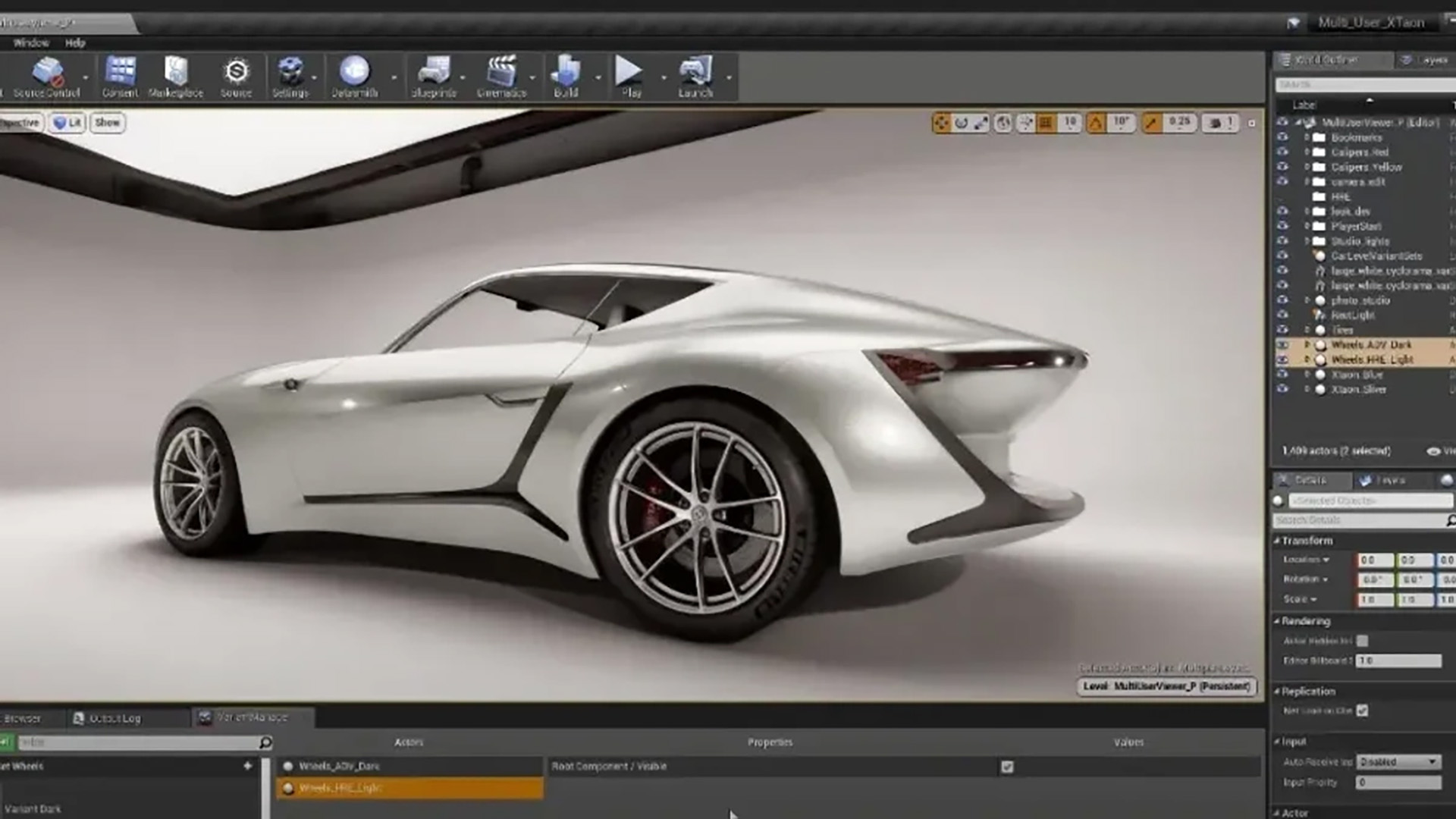
Task: Check the Root Component Visible checkbox
Action: pos(1007,767)
